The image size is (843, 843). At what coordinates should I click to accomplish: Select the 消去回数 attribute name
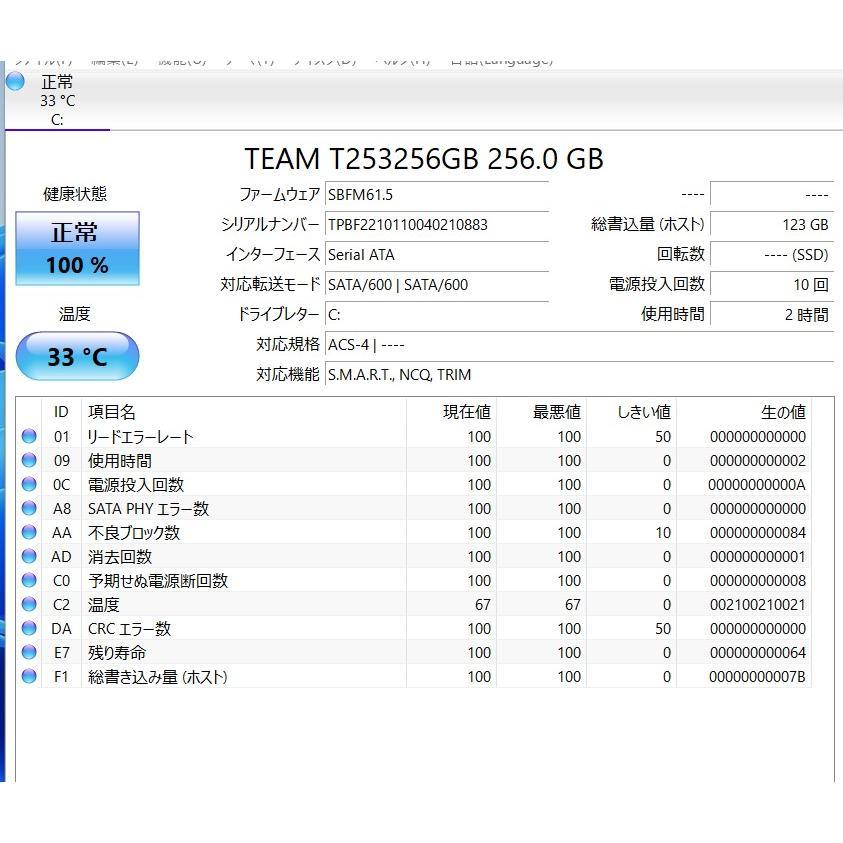120,556
